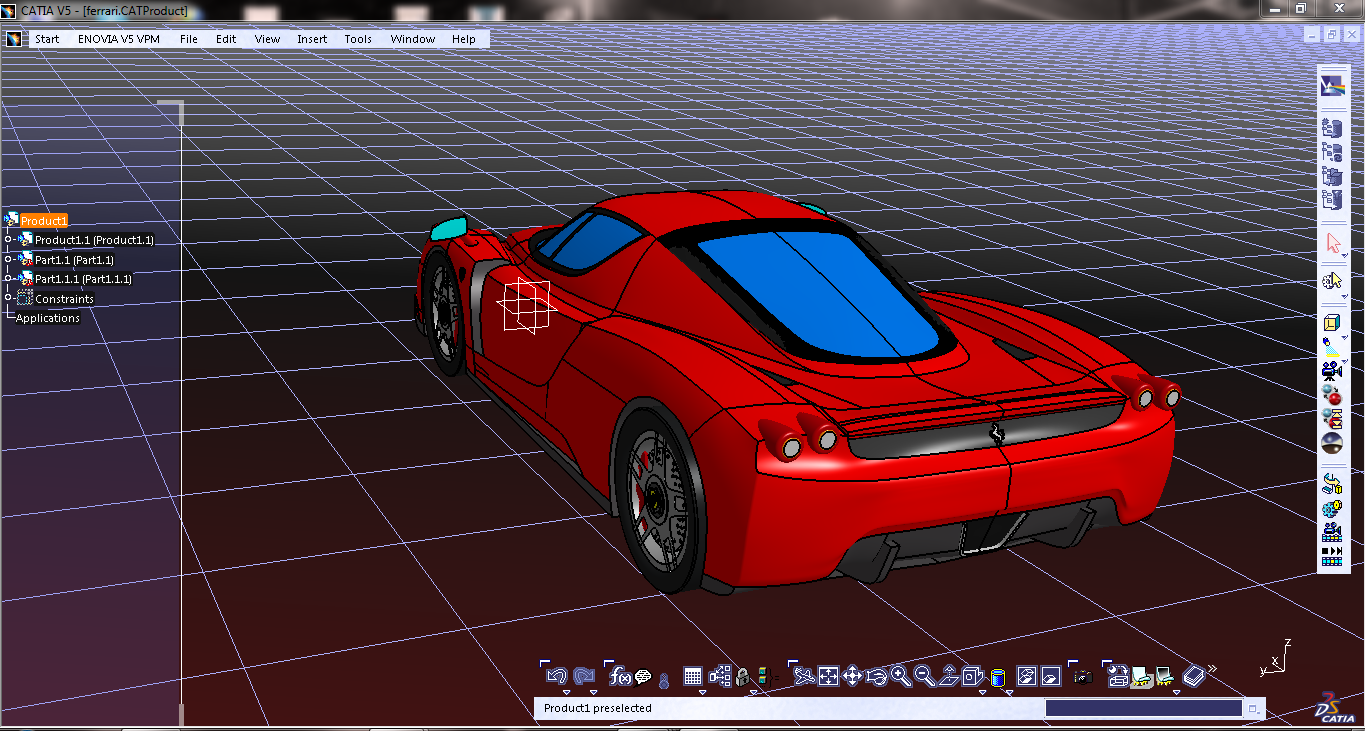The width and height of the screenshot is (1365, 731).
Task: Select the Rotate view tool
Action: 877,677
